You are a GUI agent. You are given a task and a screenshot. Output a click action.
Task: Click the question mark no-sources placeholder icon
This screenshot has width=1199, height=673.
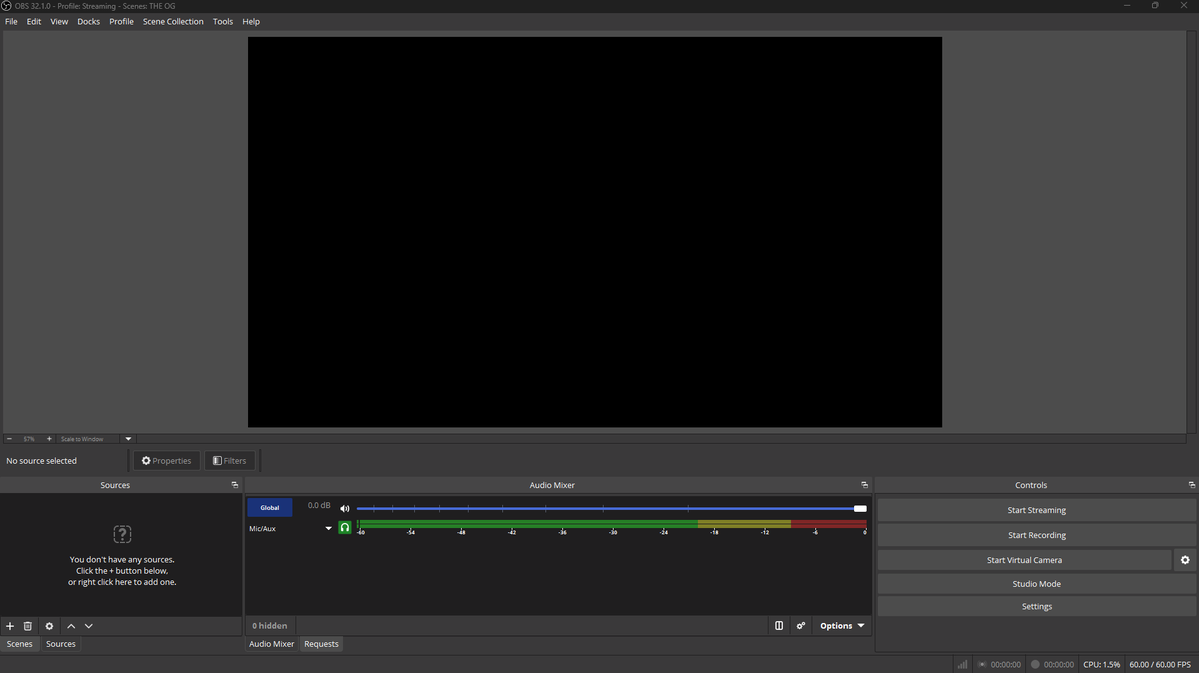pos(122,534)
